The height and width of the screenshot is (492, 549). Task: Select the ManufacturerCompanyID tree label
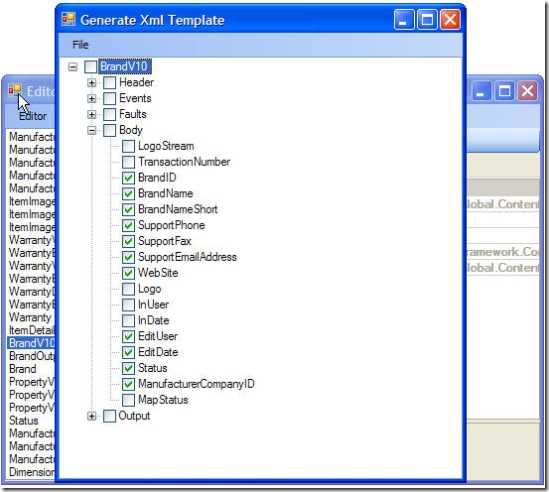[x=196, y=384]
